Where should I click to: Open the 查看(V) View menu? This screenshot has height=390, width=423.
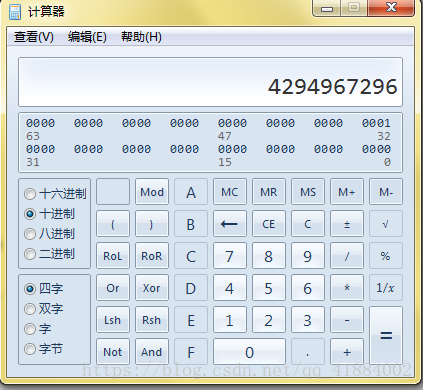pyautogui.click(x=34, y=37)
